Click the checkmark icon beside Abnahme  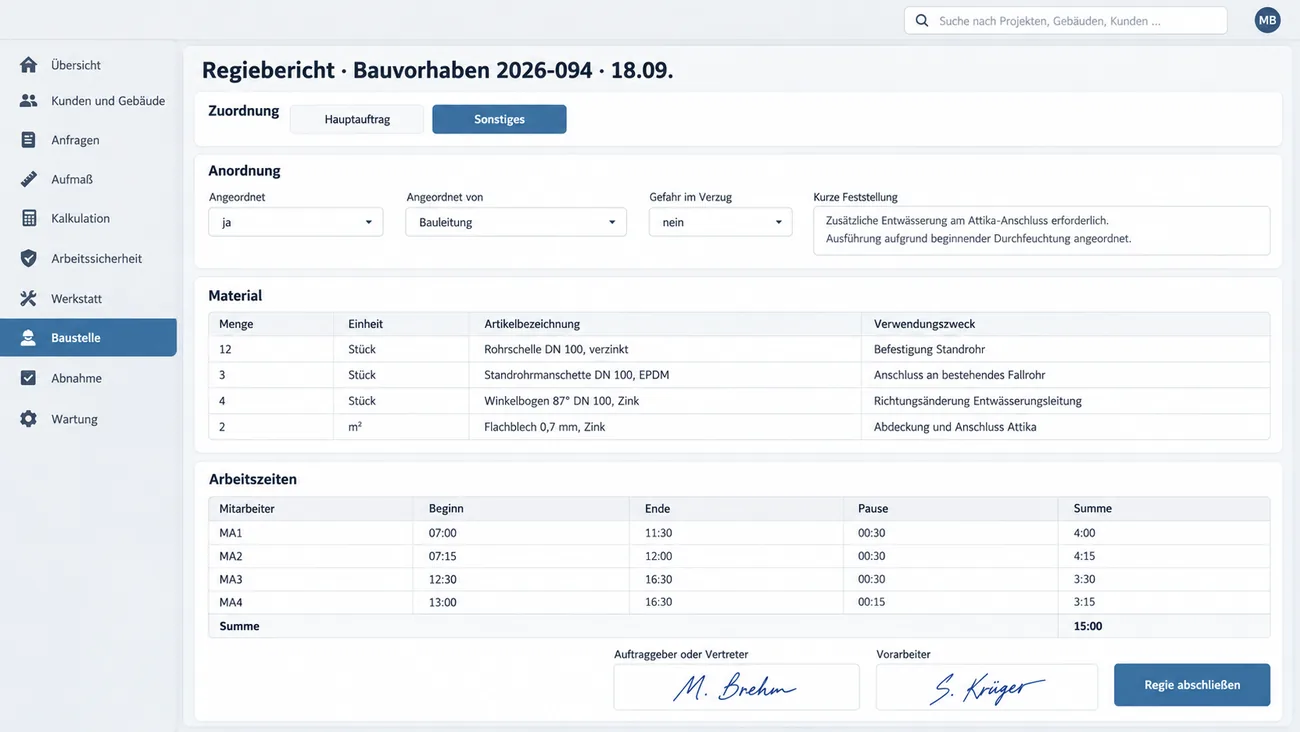coord(28,378)
